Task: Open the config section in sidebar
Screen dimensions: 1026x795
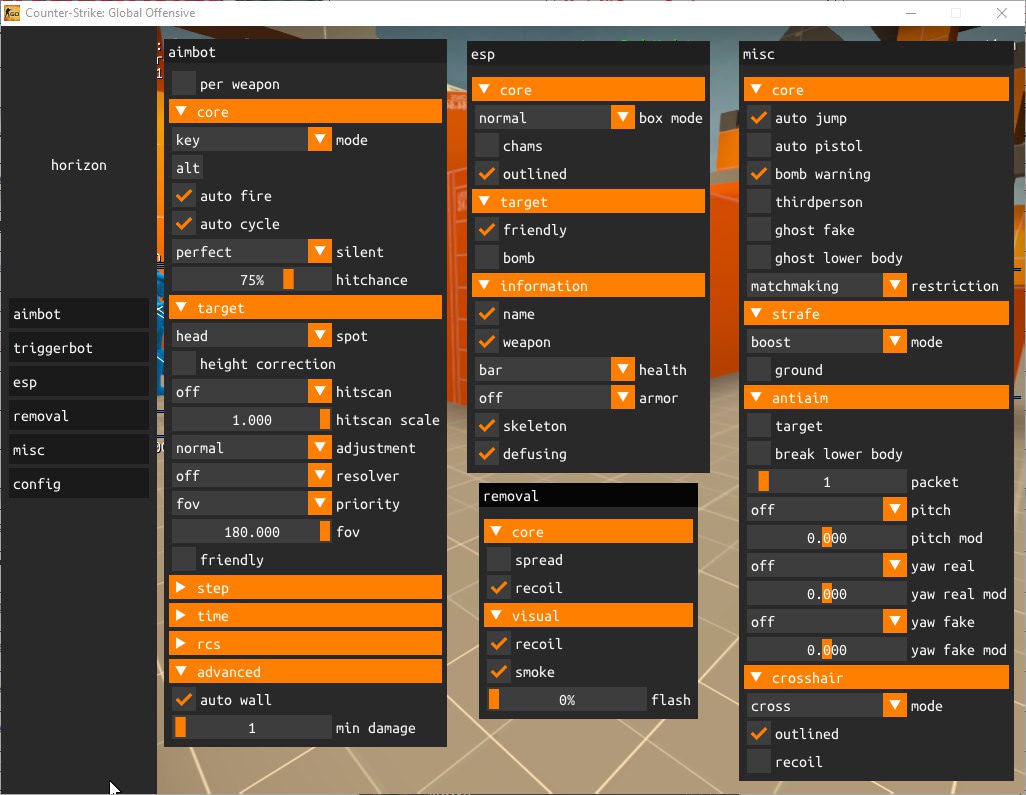Action: pos(79,484)
